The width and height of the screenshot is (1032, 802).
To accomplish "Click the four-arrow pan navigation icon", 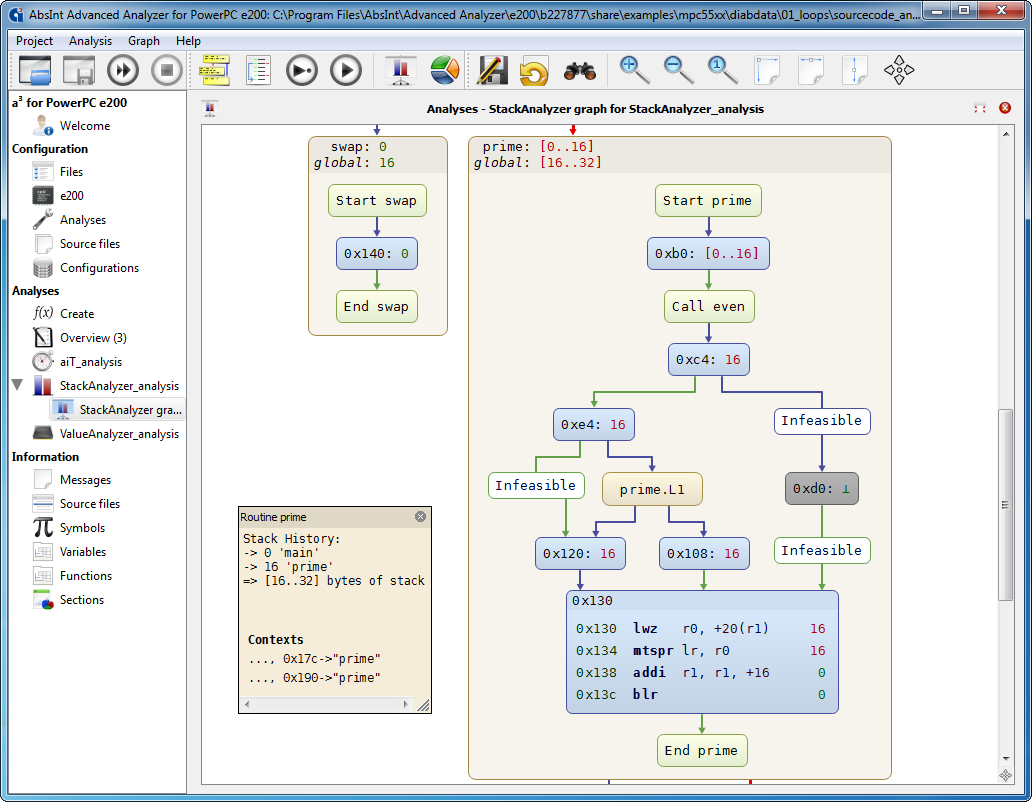I will coord(899,70).
